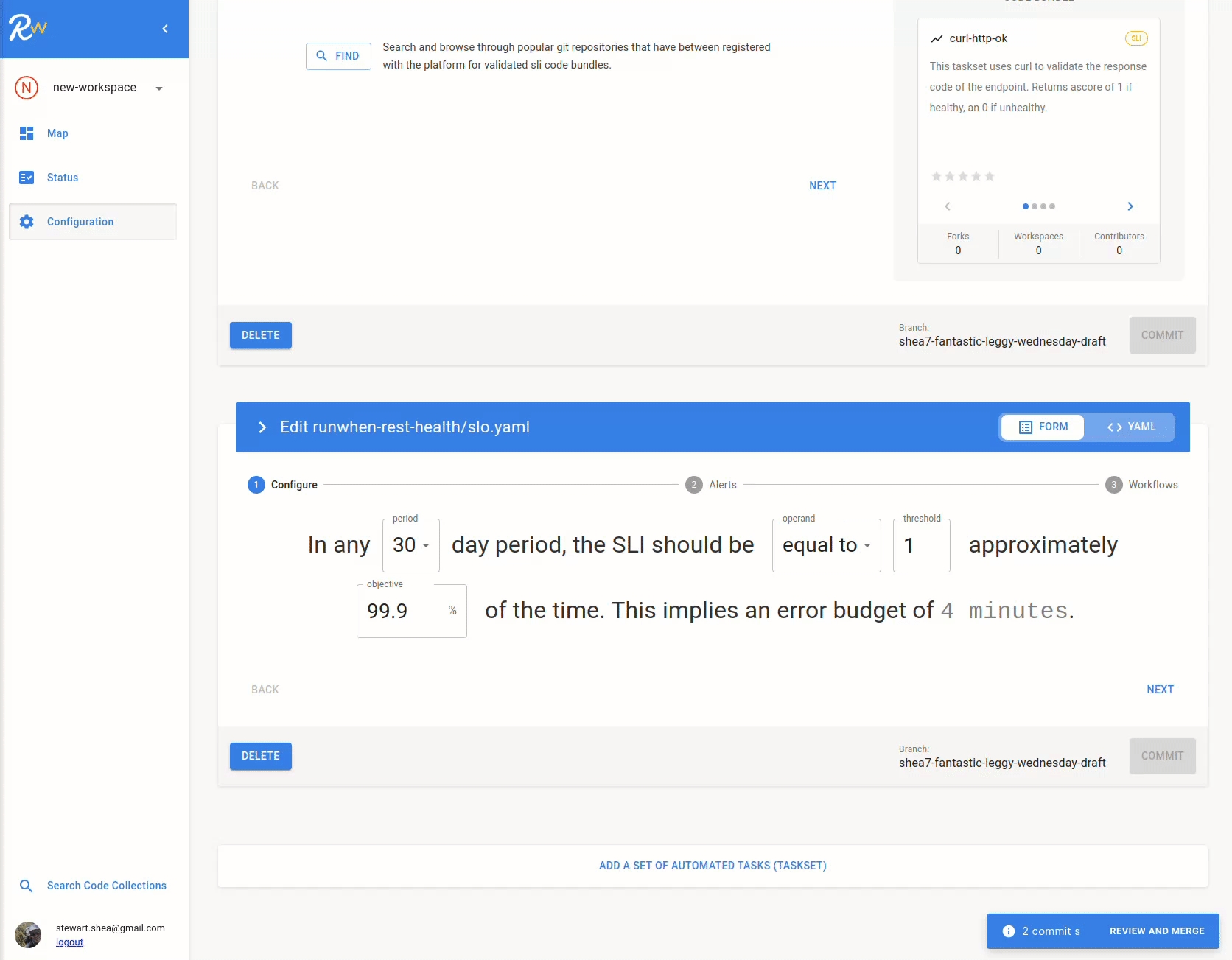
Task: Click the logout link
Action: tap(69, 942)
